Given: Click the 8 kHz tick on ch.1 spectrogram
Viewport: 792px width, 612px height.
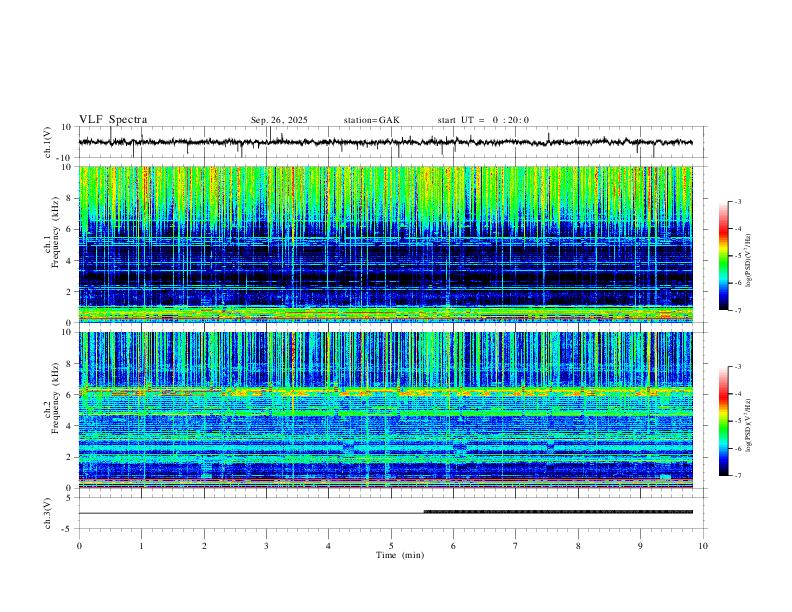Looking at the screenshot, I should click(x=69, y=198).
